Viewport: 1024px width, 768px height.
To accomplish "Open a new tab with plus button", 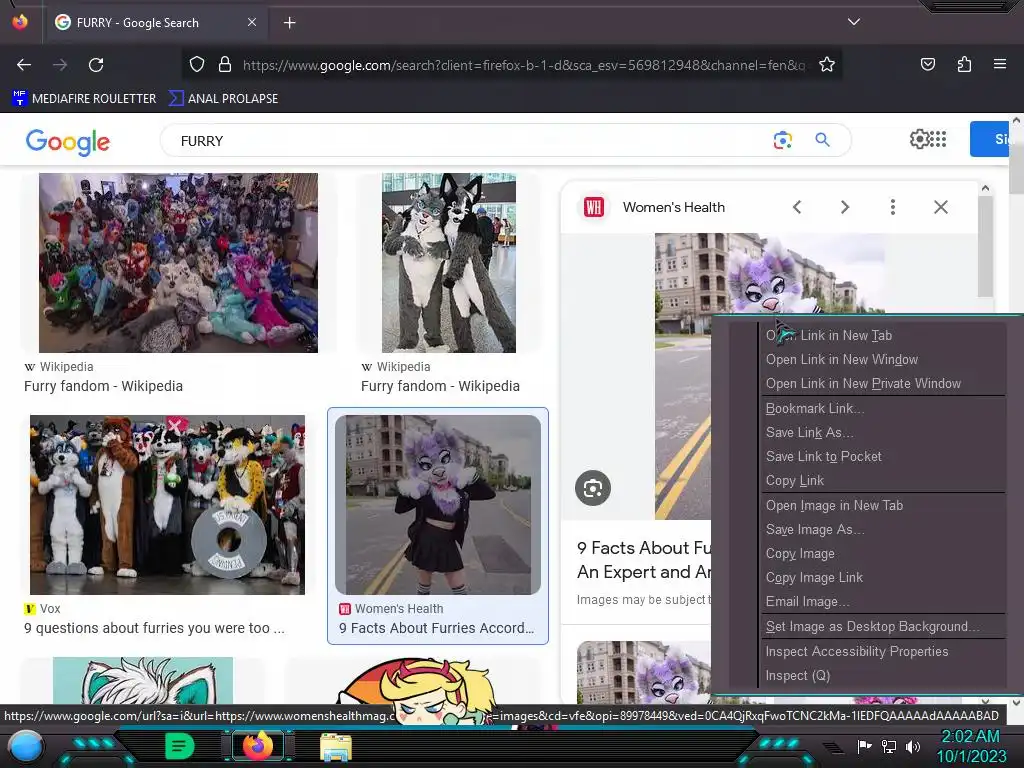I will click(x=289, y=23).
